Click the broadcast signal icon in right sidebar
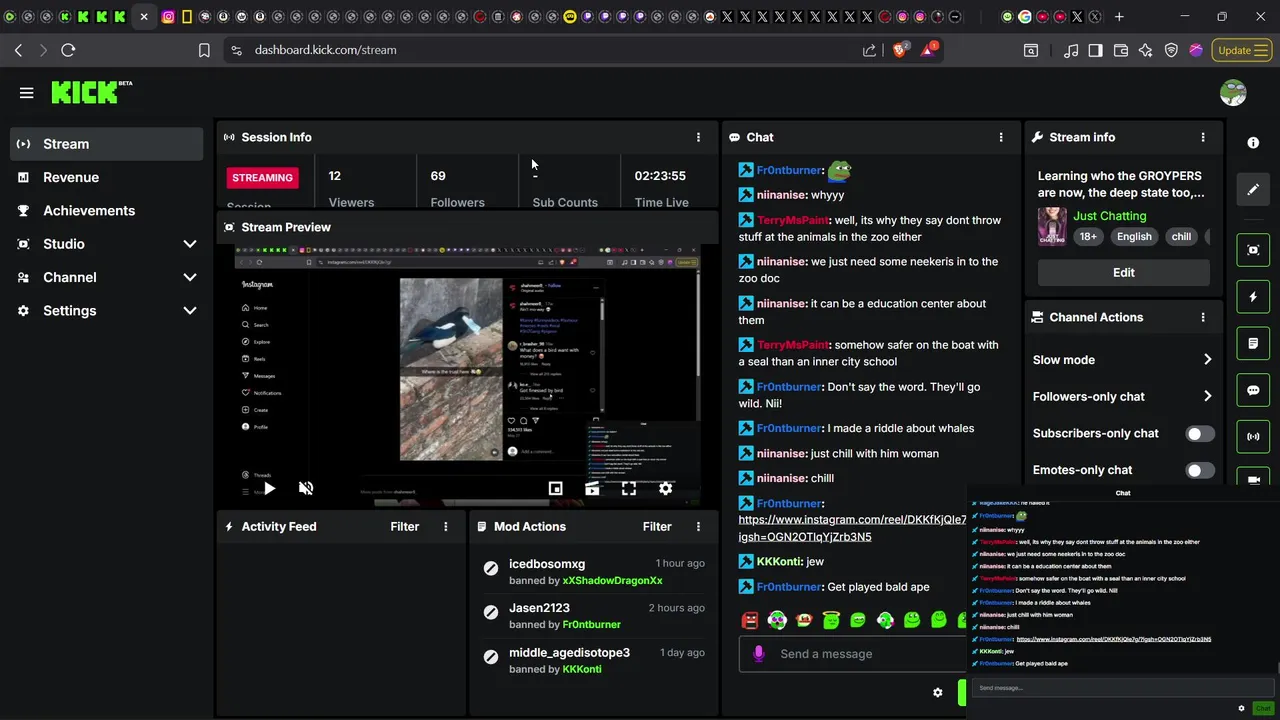Viewport: 1280px width, 720px height. 1253,437
